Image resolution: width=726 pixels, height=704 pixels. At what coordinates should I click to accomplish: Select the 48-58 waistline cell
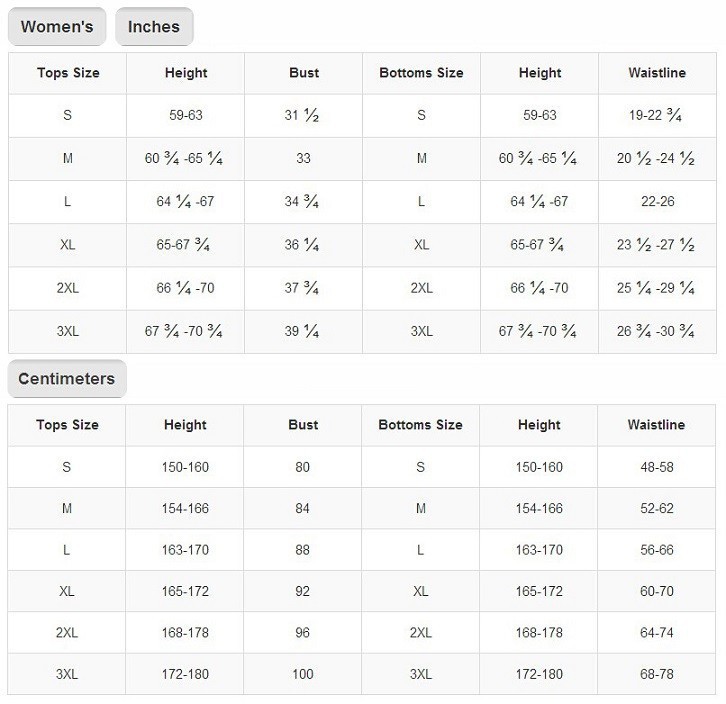click(x=656, y=467)
